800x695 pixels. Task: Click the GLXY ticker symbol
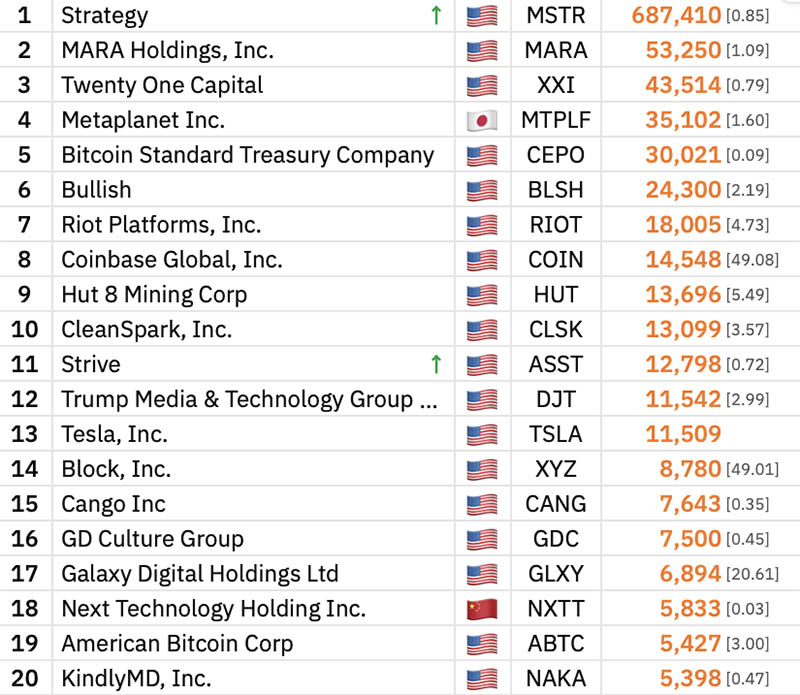click(555, 574)
